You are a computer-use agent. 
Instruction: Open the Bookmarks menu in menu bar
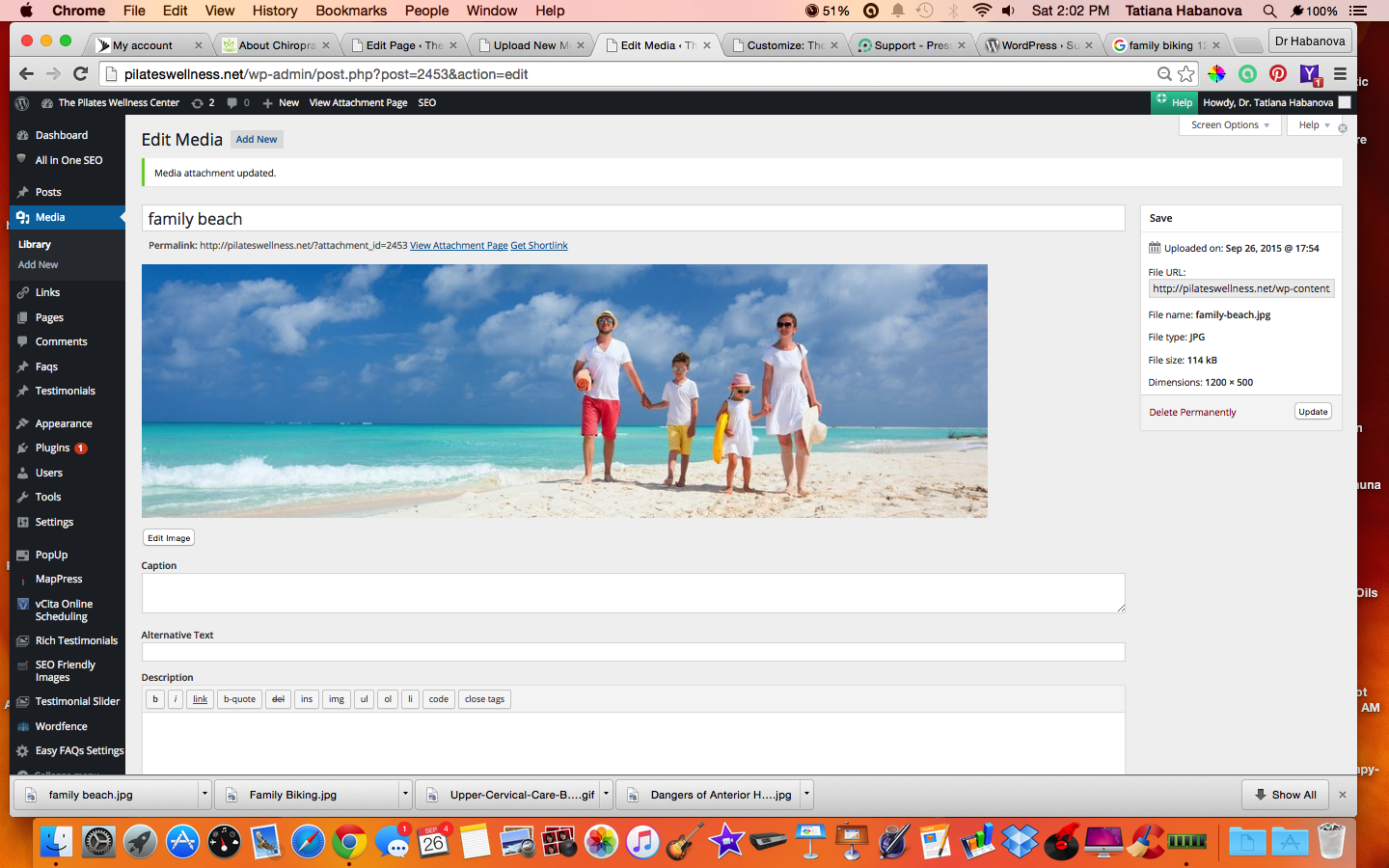pos(351,11)
